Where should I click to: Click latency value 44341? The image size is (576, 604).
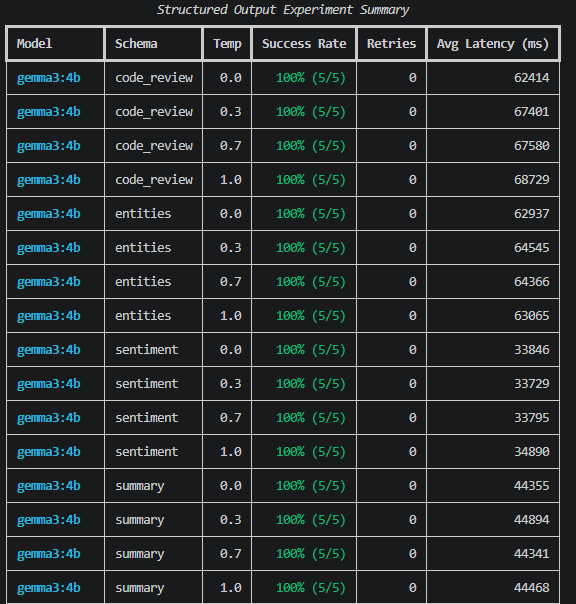click(x=531, y=554)
